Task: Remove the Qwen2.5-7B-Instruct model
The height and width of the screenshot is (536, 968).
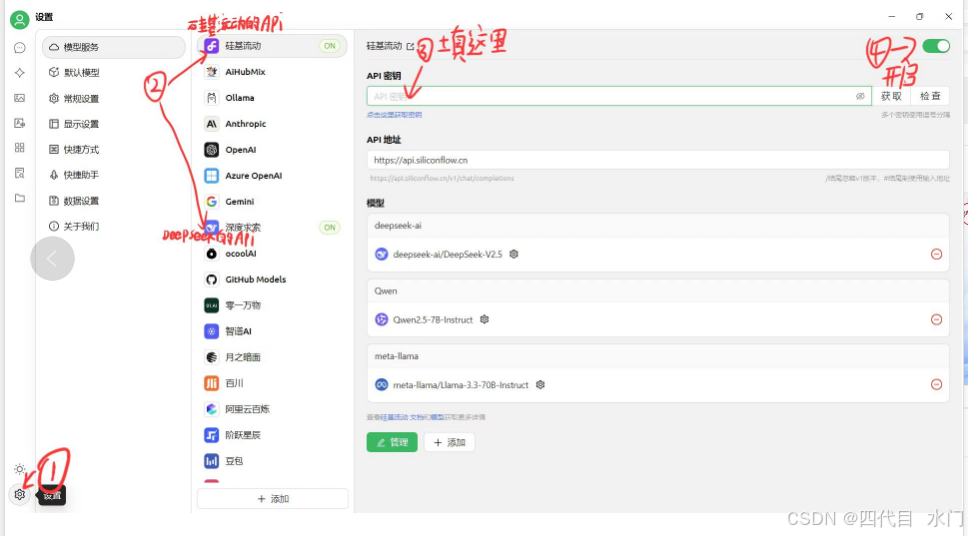Action: tap(937, 319)
